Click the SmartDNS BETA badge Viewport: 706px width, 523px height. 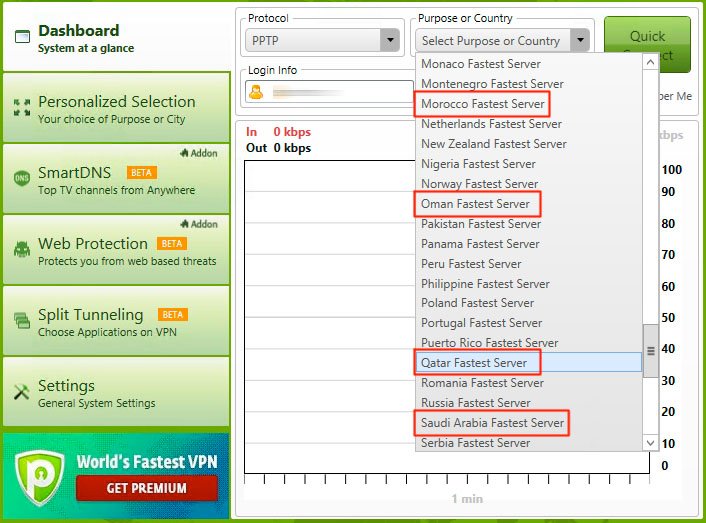pos(141,173)
